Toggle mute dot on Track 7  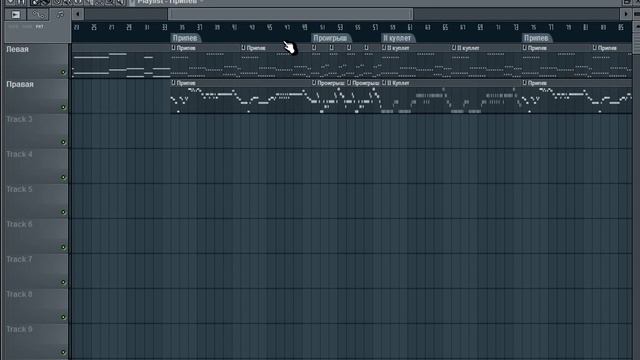click(63, 282)
